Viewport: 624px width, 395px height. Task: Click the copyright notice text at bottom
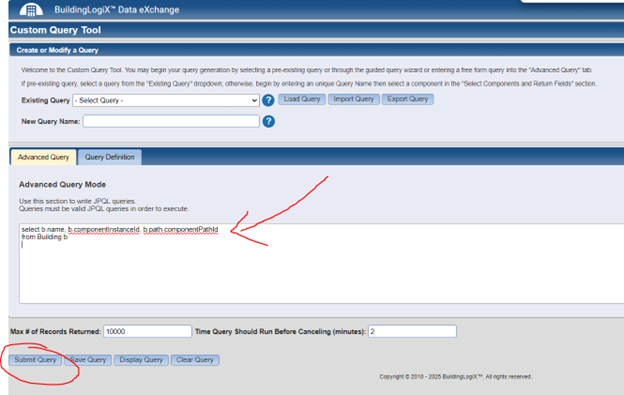455,377
